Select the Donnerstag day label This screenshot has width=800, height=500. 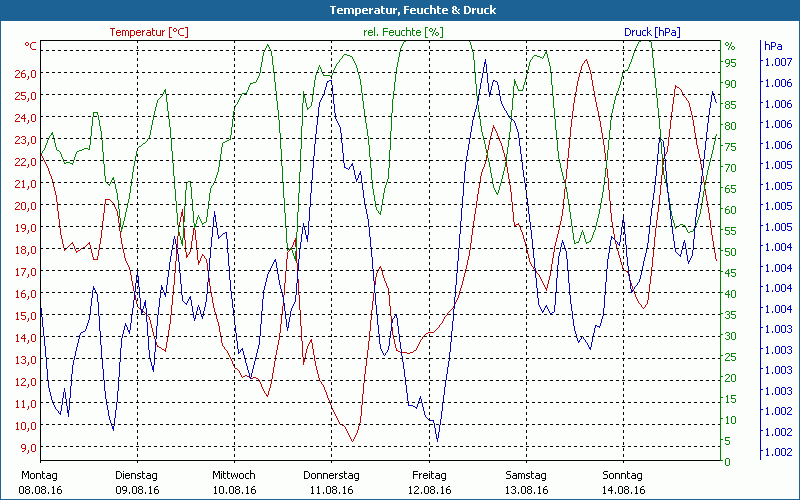(x=331, y=475)
